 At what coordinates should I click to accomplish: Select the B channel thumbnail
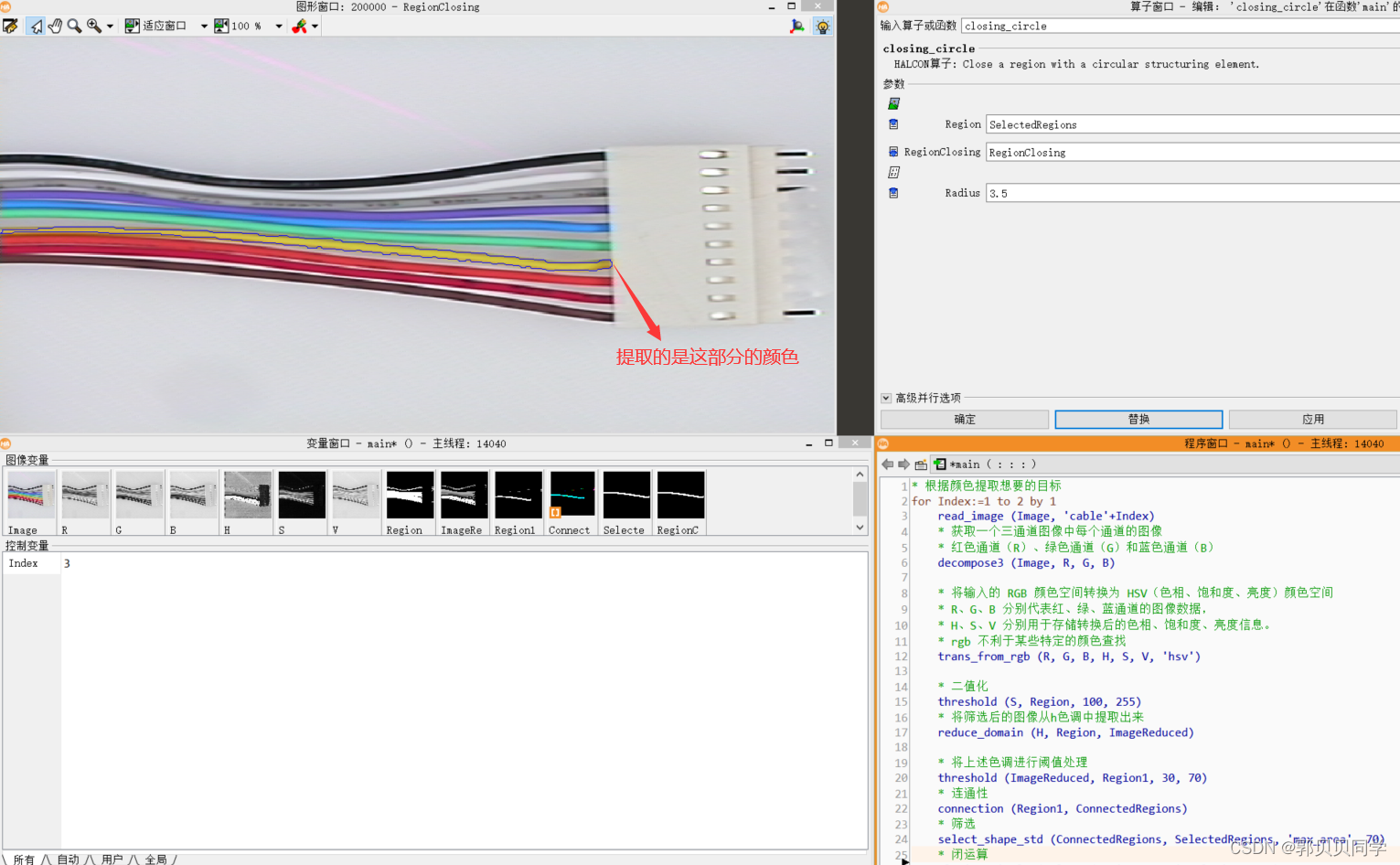[x=193, y=502]
